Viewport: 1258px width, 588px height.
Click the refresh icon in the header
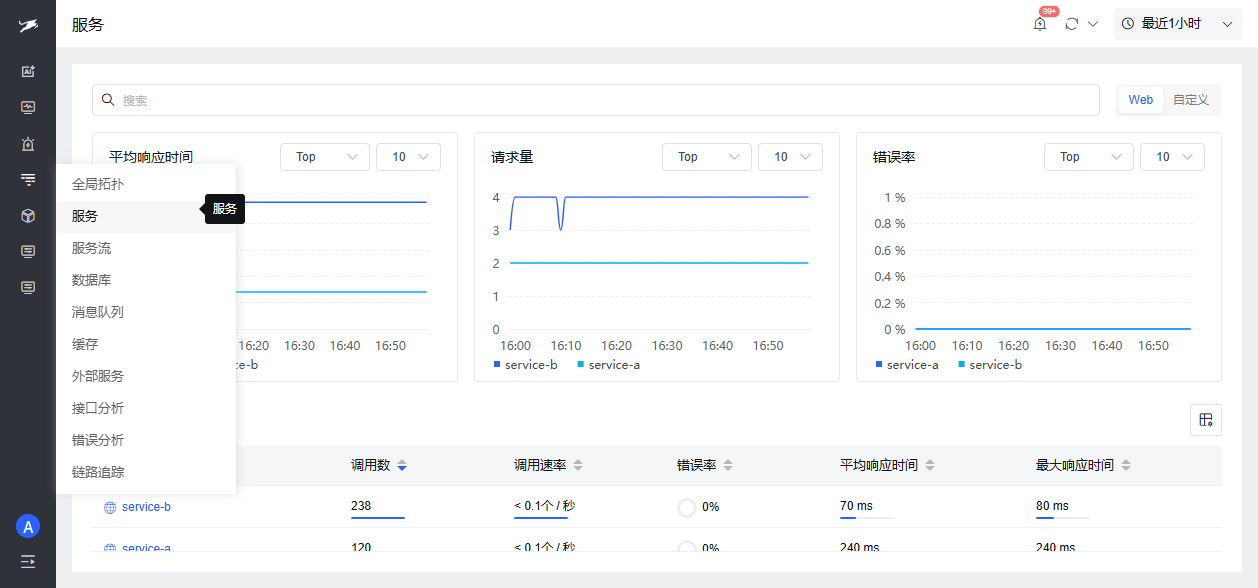pos(1072,23)
